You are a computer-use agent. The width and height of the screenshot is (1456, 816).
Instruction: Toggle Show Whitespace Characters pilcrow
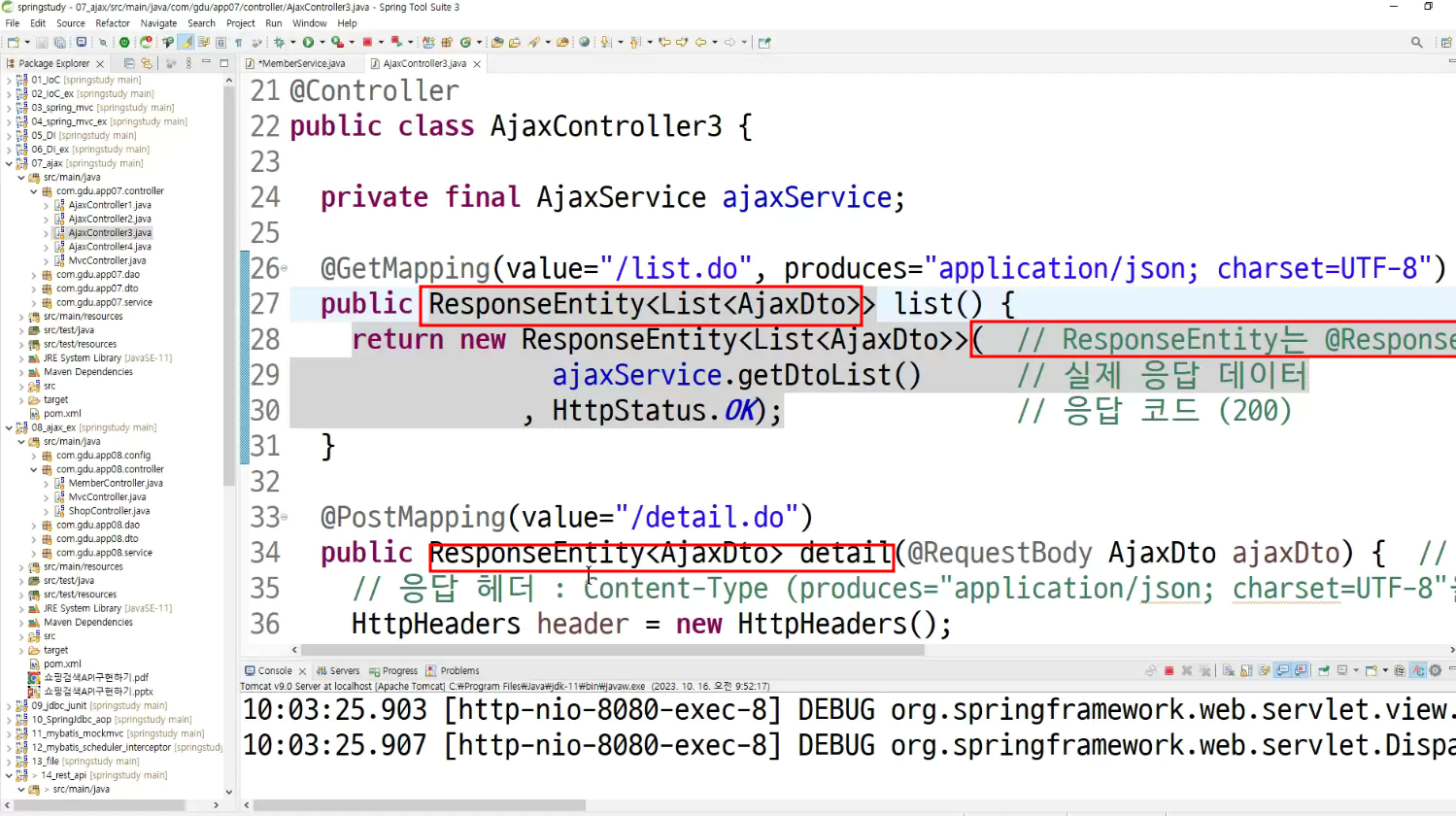coord(238,43)
